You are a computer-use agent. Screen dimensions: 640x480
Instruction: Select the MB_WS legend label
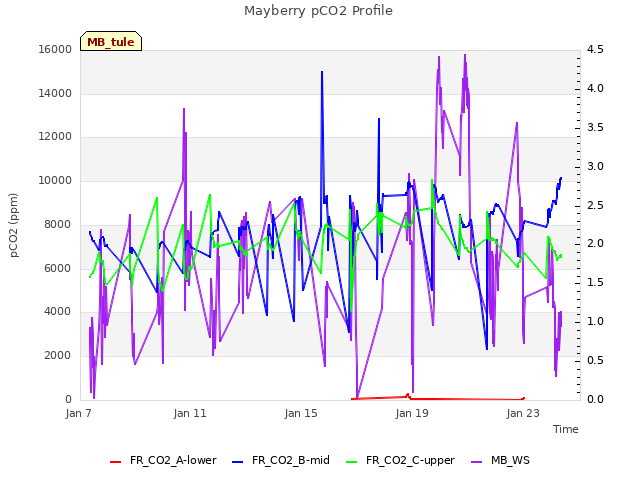coord(510,460)
